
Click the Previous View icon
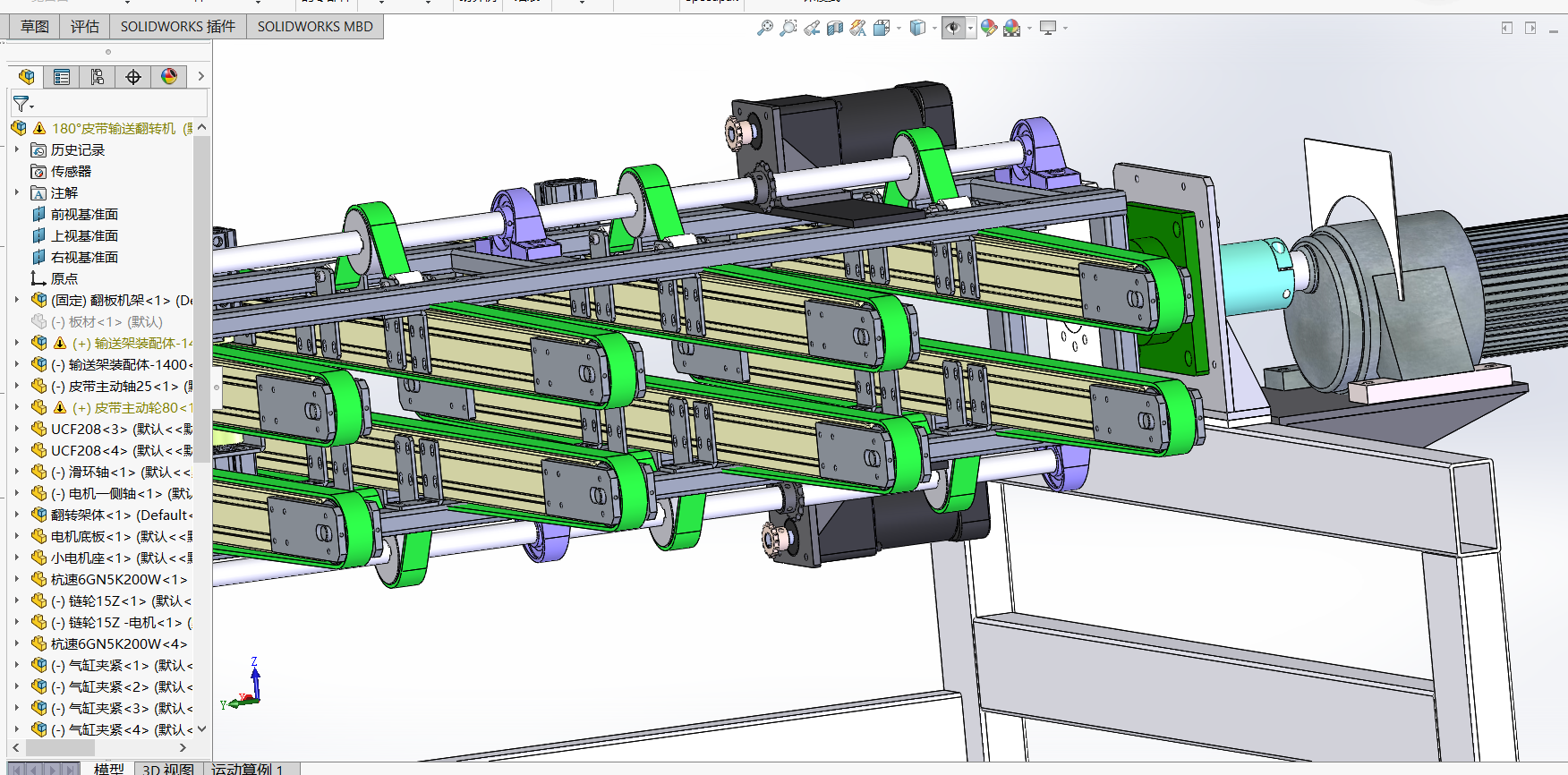(811, 28)
